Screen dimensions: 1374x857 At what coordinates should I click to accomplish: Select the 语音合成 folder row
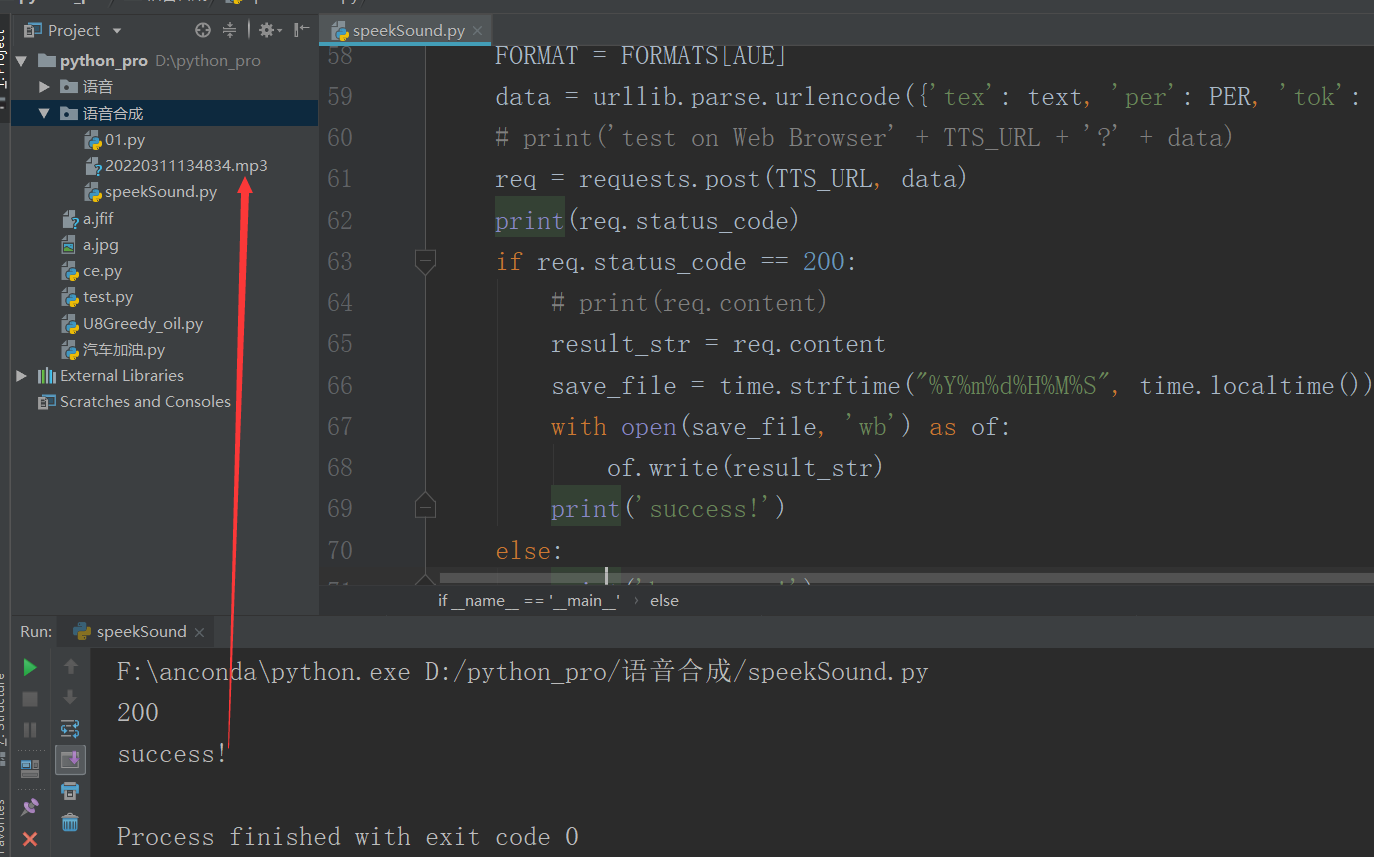[x=165, y=113]
